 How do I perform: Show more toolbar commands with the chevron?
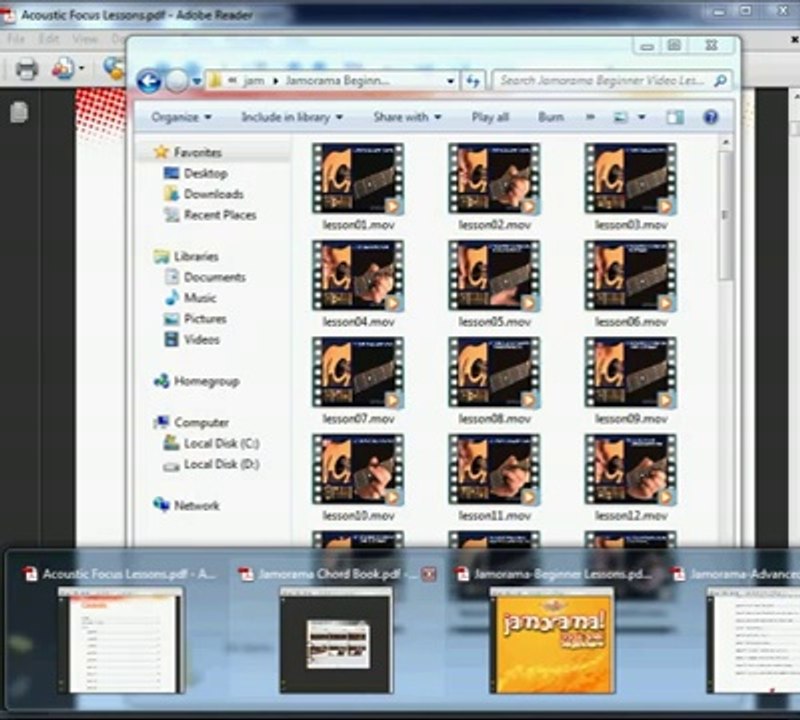pyautogui.click(x=590, y=117)
